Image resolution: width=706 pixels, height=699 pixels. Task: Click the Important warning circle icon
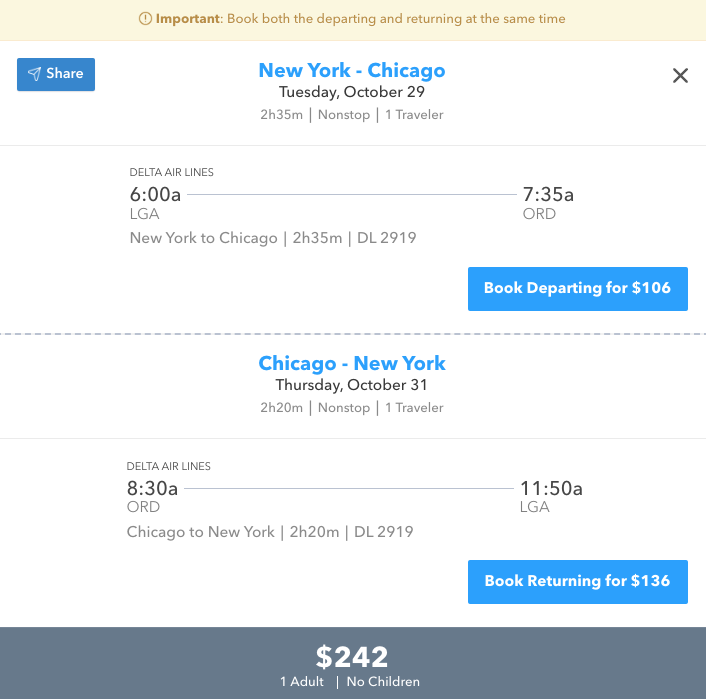[146, 19]
